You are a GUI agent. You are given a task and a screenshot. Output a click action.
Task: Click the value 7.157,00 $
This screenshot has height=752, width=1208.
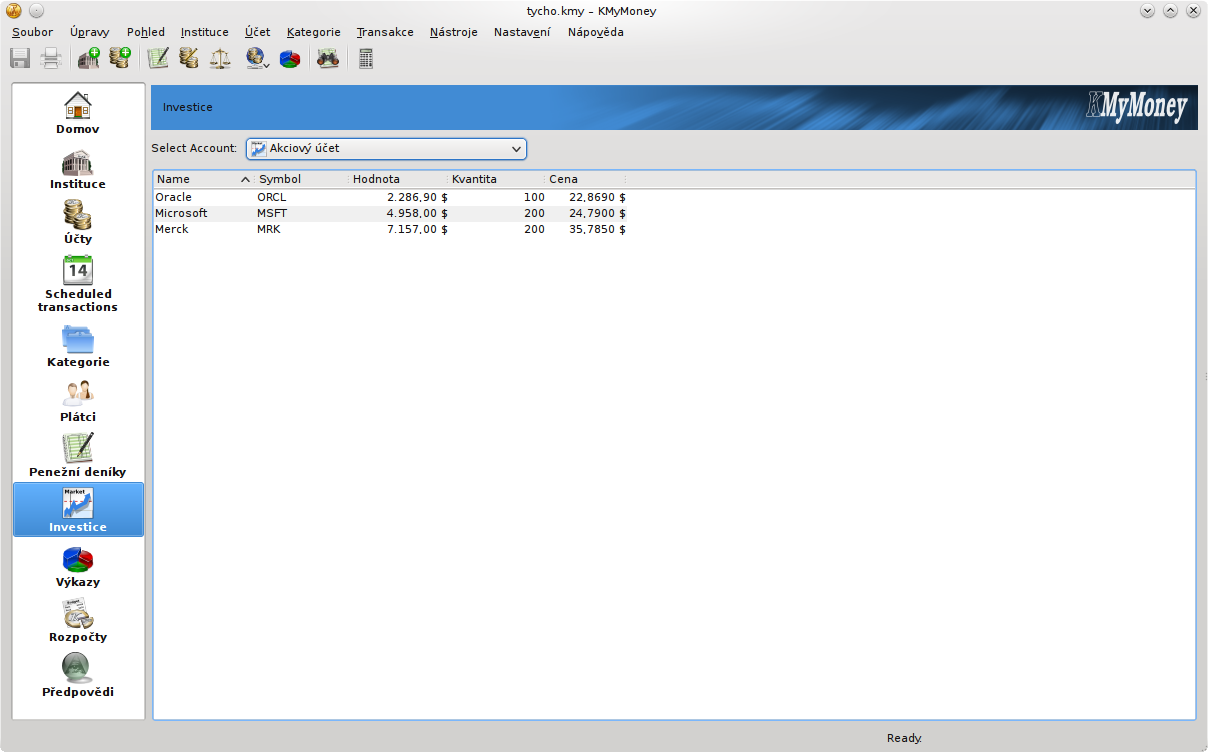coord(417,229)
